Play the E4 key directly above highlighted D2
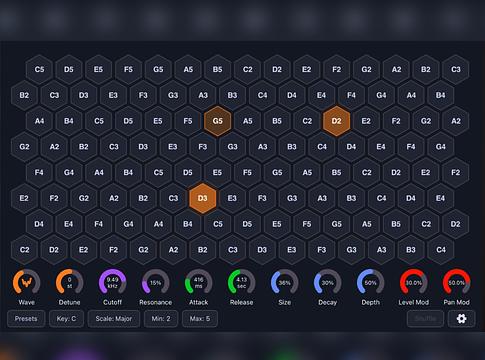This screenshot has height=360, width=485. [x=321, y=95]
